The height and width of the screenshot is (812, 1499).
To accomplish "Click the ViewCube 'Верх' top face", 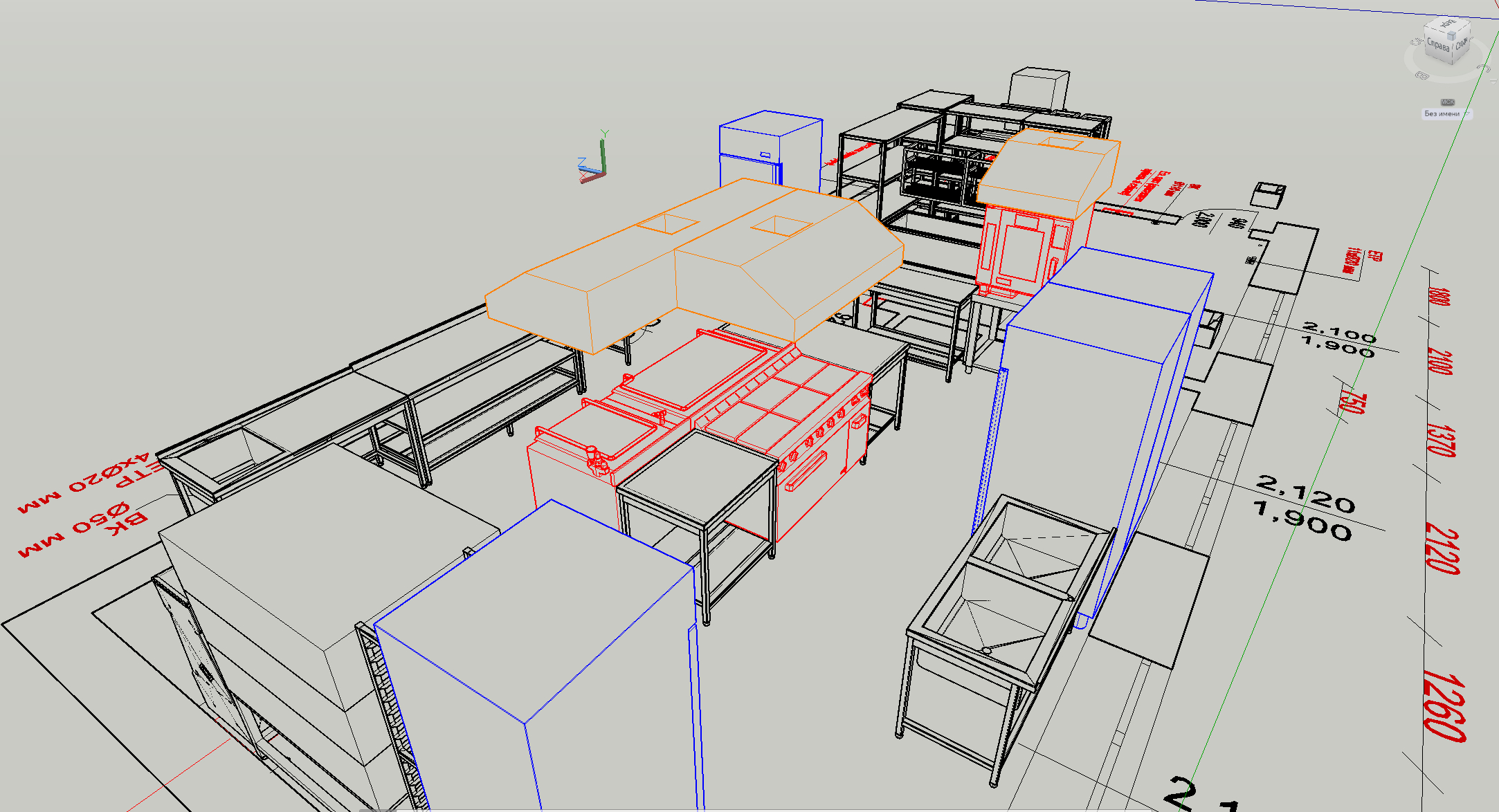I will click(1448, 25).
